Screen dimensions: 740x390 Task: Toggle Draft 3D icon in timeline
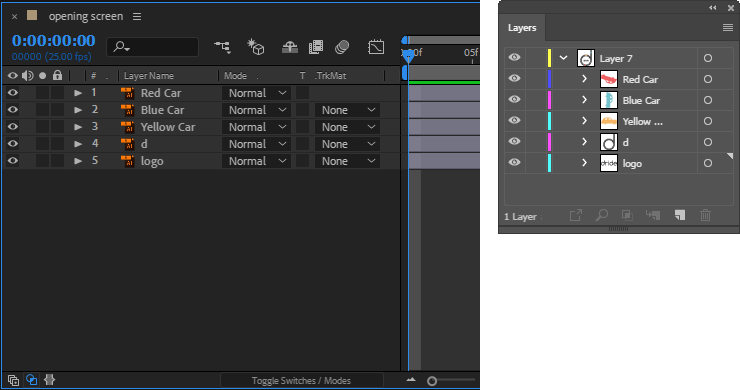point(255,47)
